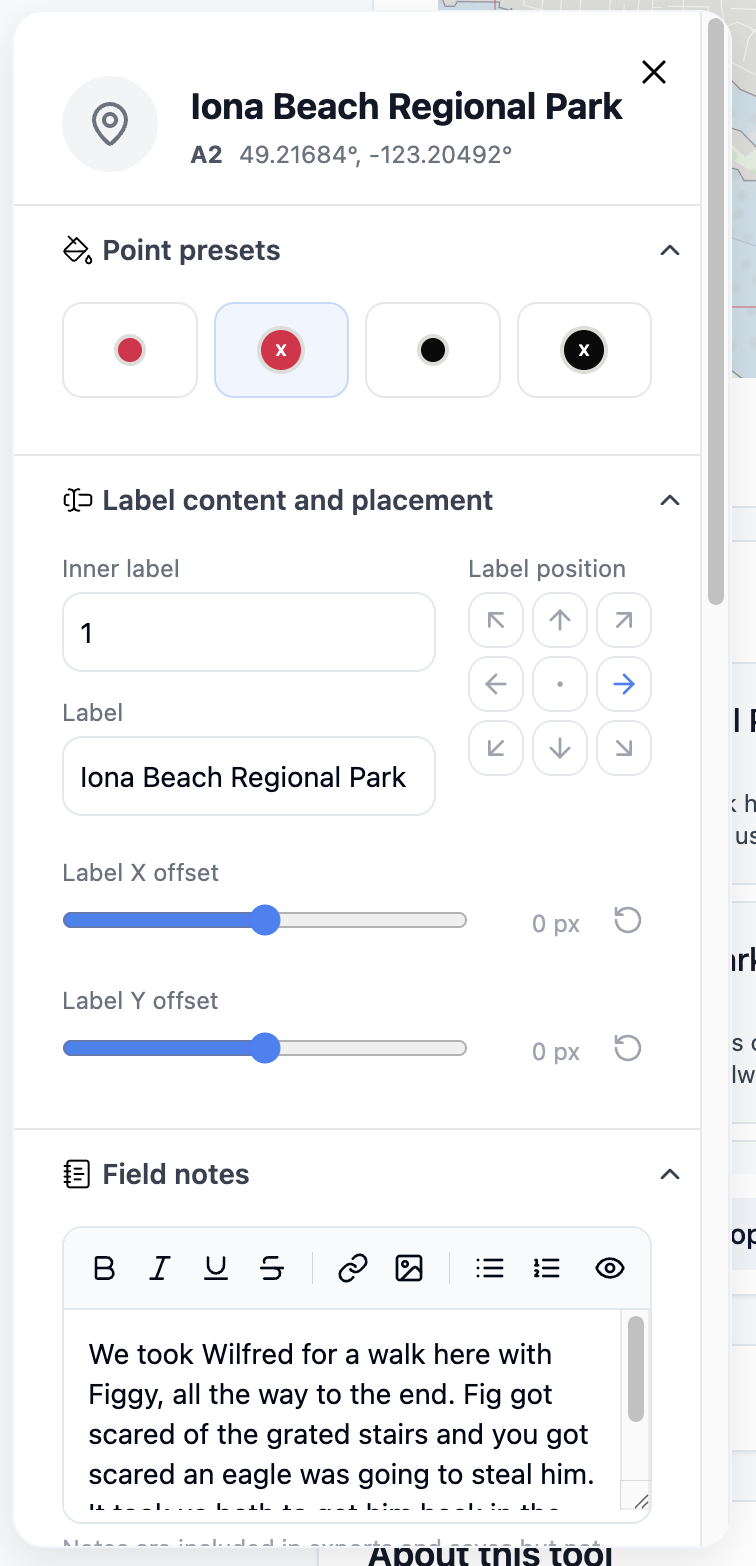Click the Field notes notebook icon
This screenshot has height=1566, width=756.
[77, 1174]
